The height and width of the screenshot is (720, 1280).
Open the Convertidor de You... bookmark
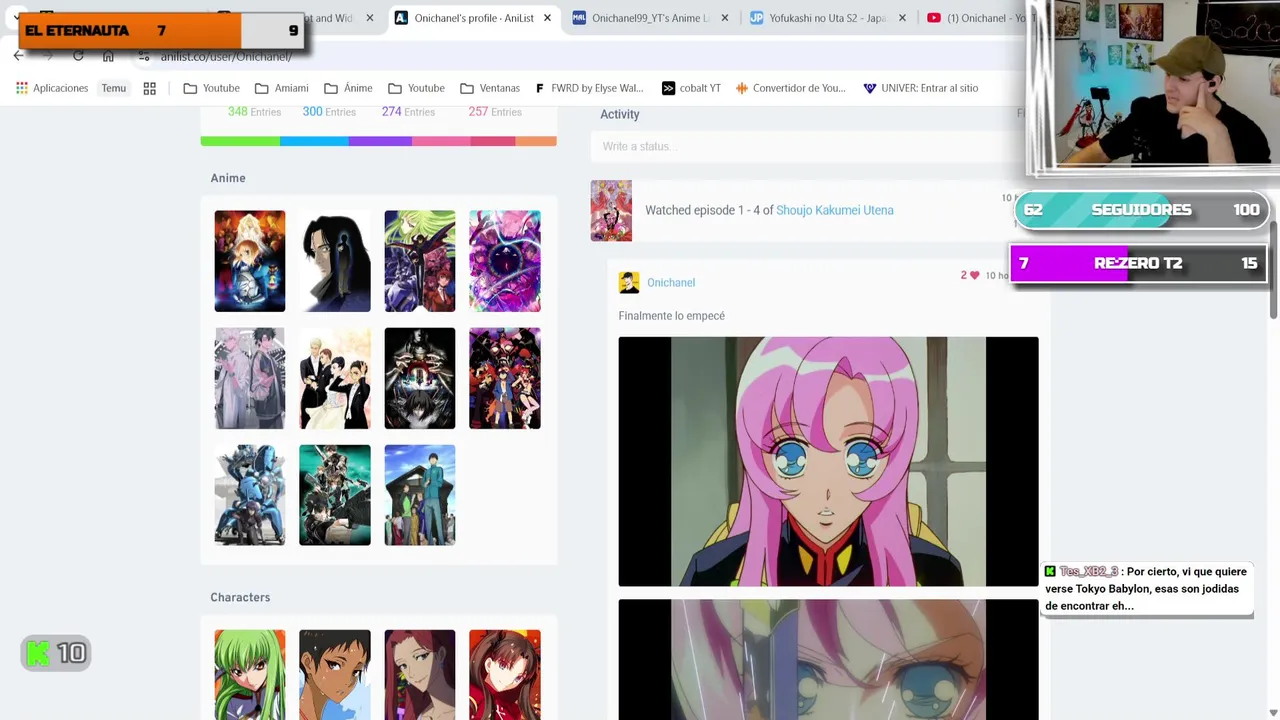pos(790,88)
